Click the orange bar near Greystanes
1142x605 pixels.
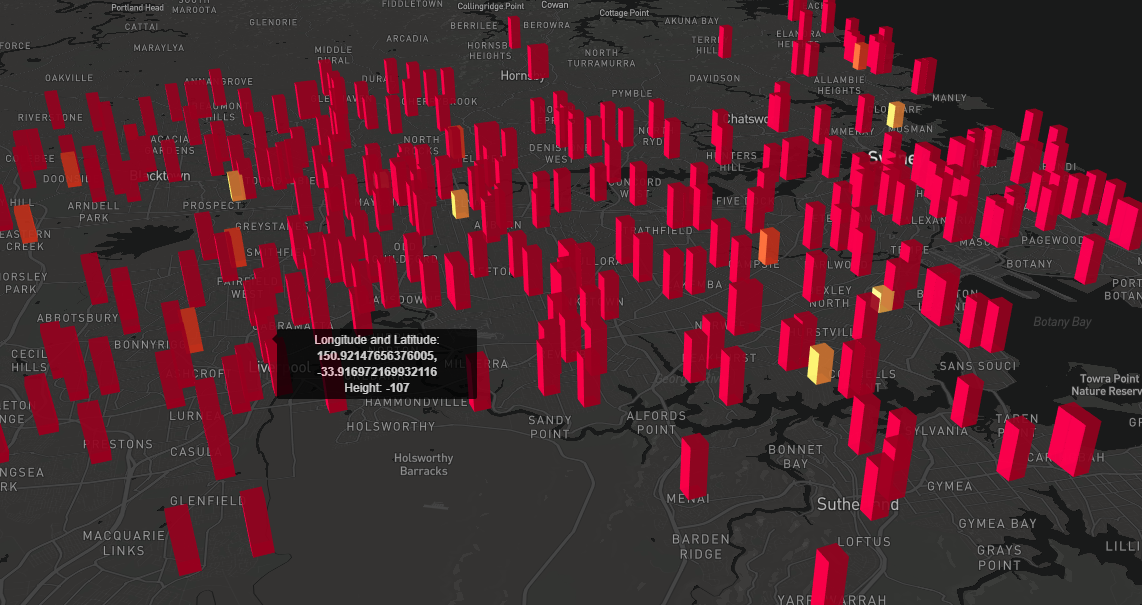[238, 246]
